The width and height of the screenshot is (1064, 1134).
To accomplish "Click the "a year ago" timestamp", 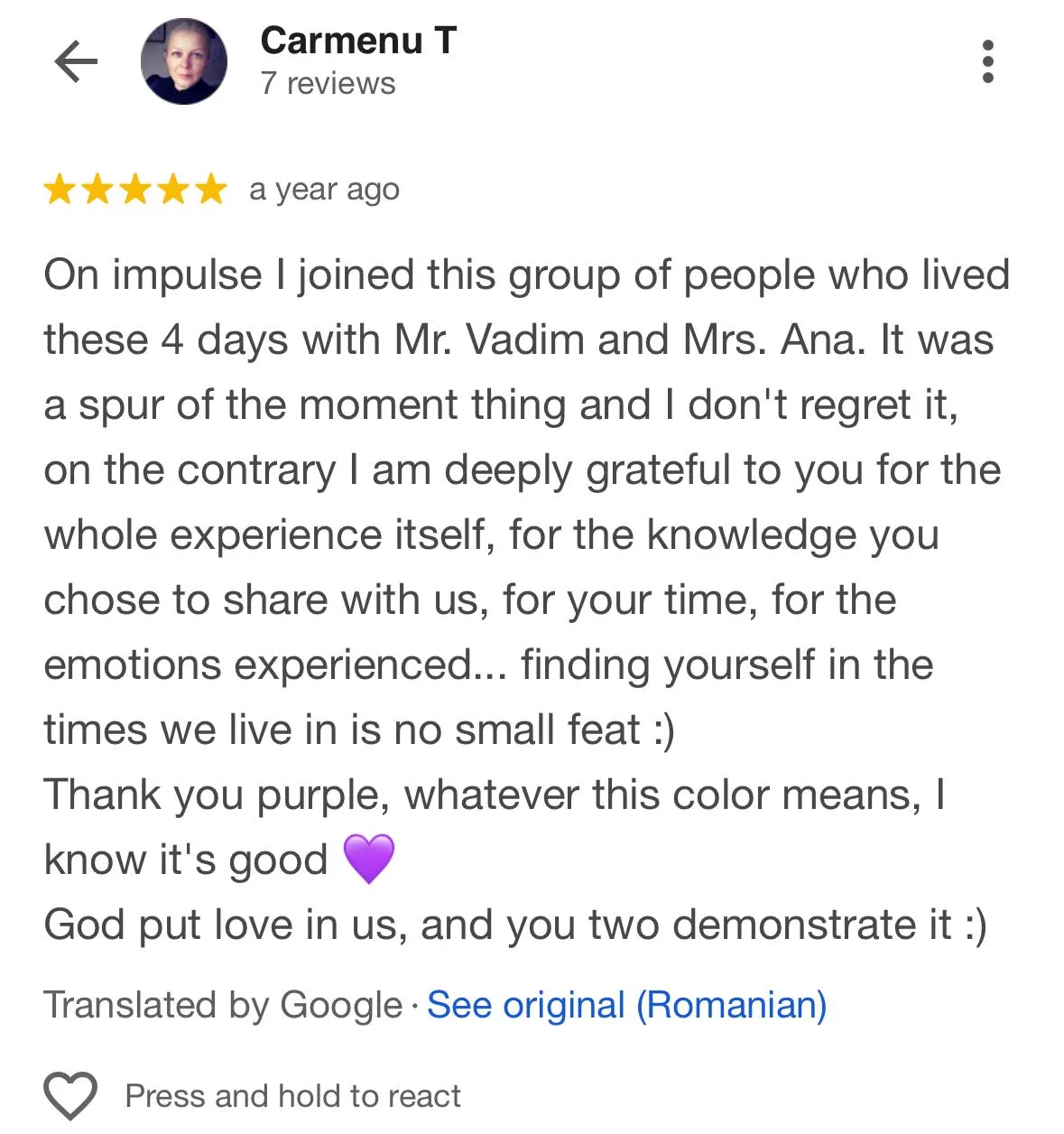I will pos(324,190).
